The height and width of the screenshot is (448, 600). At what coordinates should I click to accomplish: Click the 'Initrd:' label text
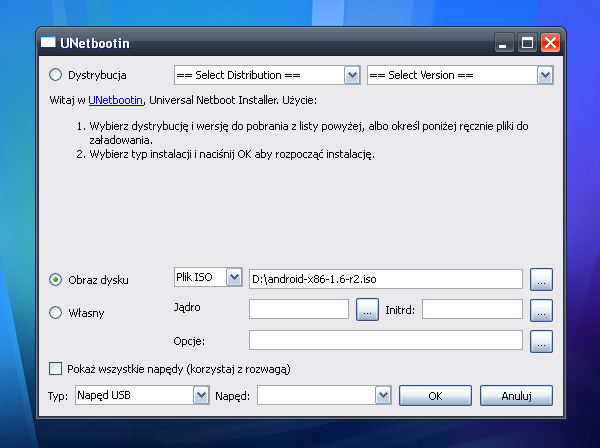pyautogui.click(x=400, y=310)
